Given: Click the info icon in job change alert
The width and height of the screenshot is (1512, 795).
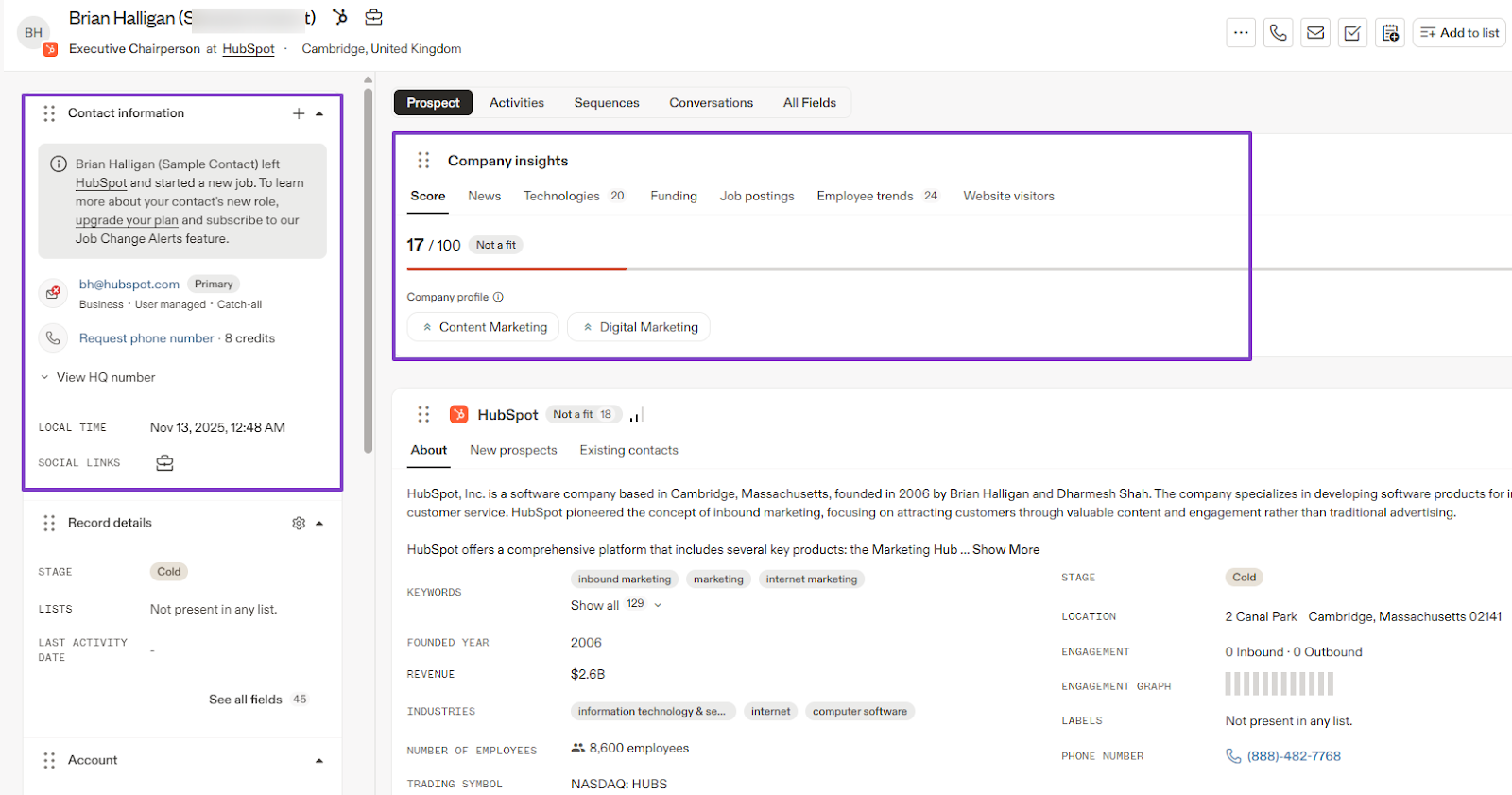Looking at the screenshot, I should click(x=59, y=164).
